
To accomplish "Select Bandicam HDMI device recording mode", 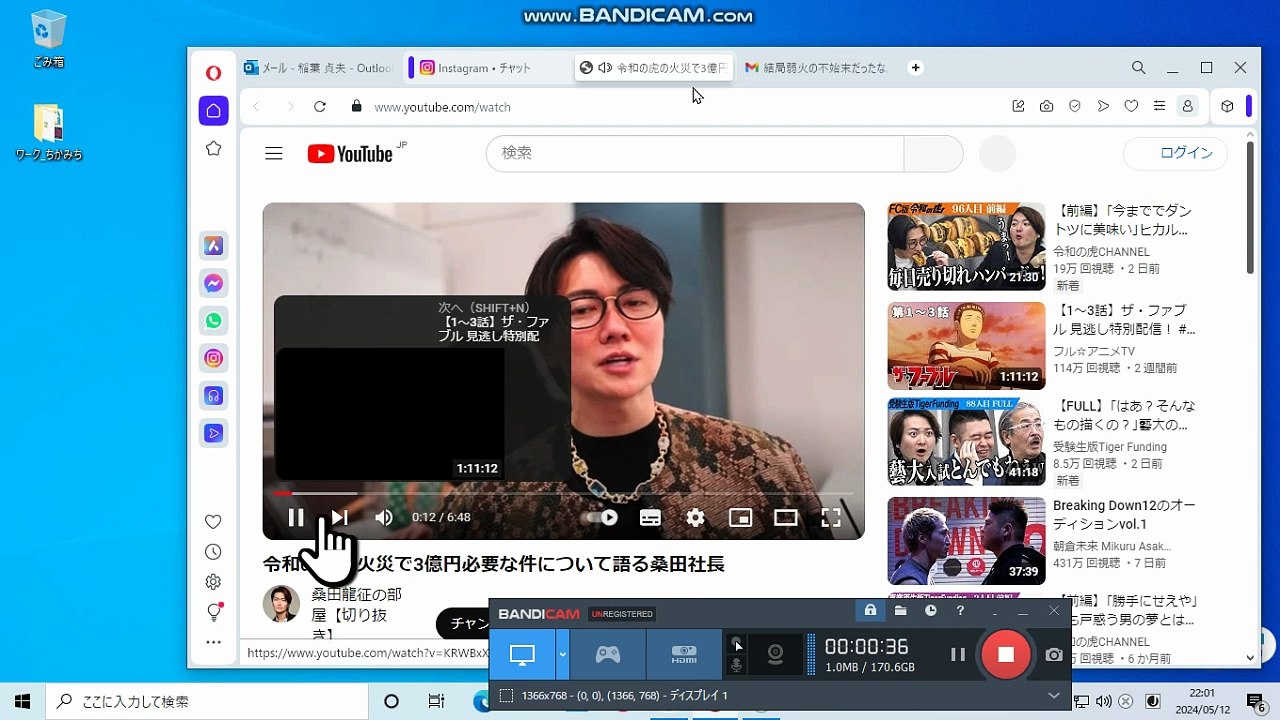I will 684,654.
